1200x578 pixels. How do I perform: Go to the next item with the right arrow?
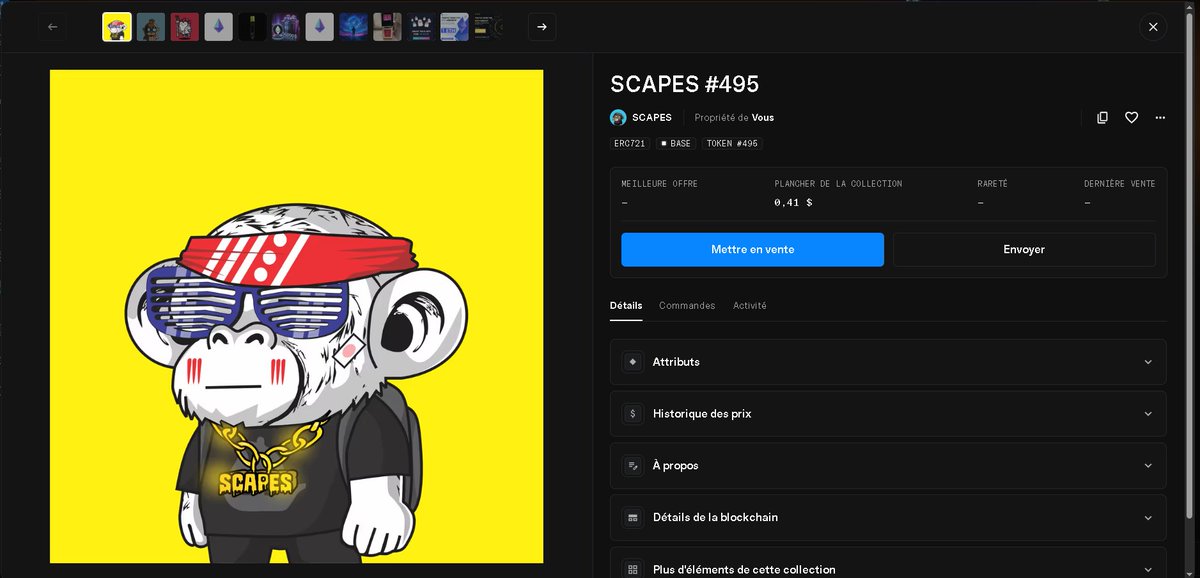tap(542, 27)
